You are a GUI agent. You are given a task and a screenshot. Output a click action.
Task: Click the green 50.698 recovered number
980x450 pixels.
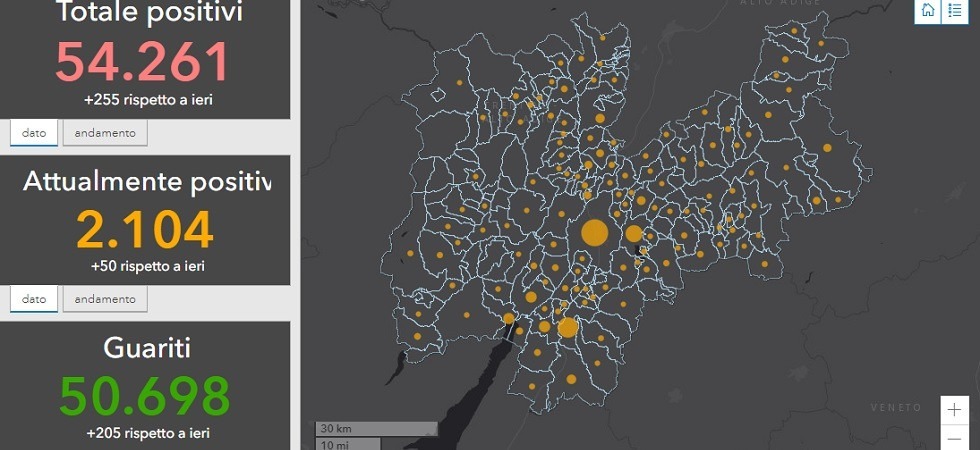(x=145, y=397)
